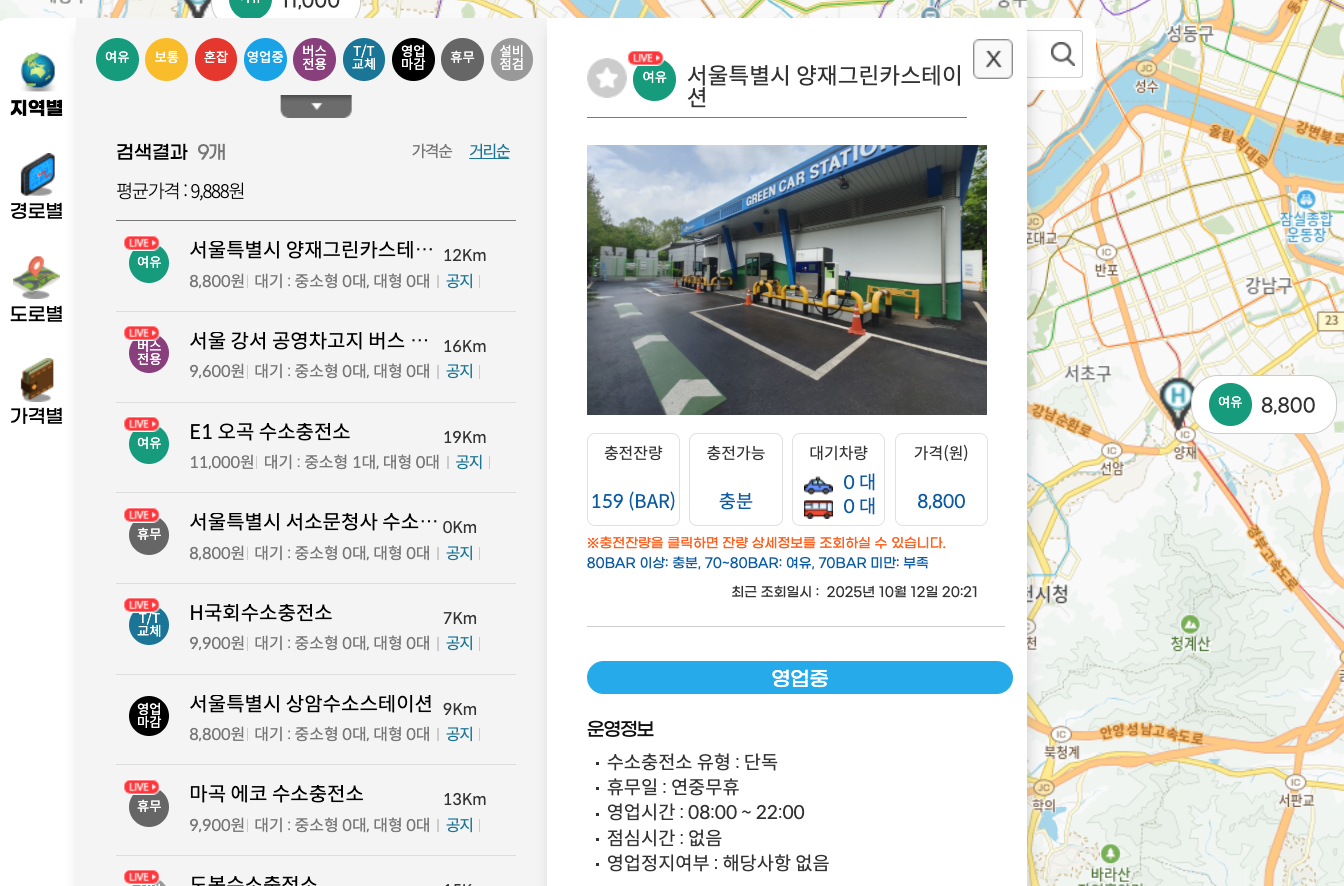Click the 여유 8,800 map price bubble
The height and width of the screenshot is (886, 1344).
click(1263, 404)
